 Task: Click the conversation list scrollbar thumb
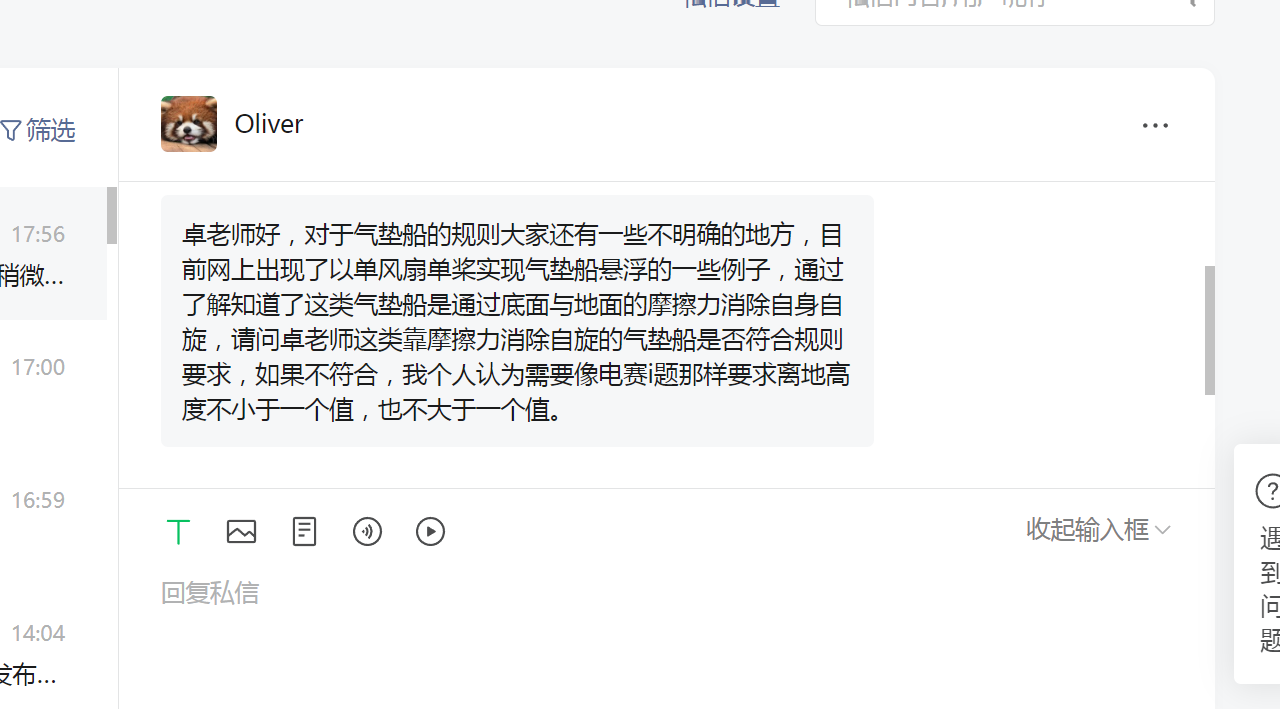[112, 215]
